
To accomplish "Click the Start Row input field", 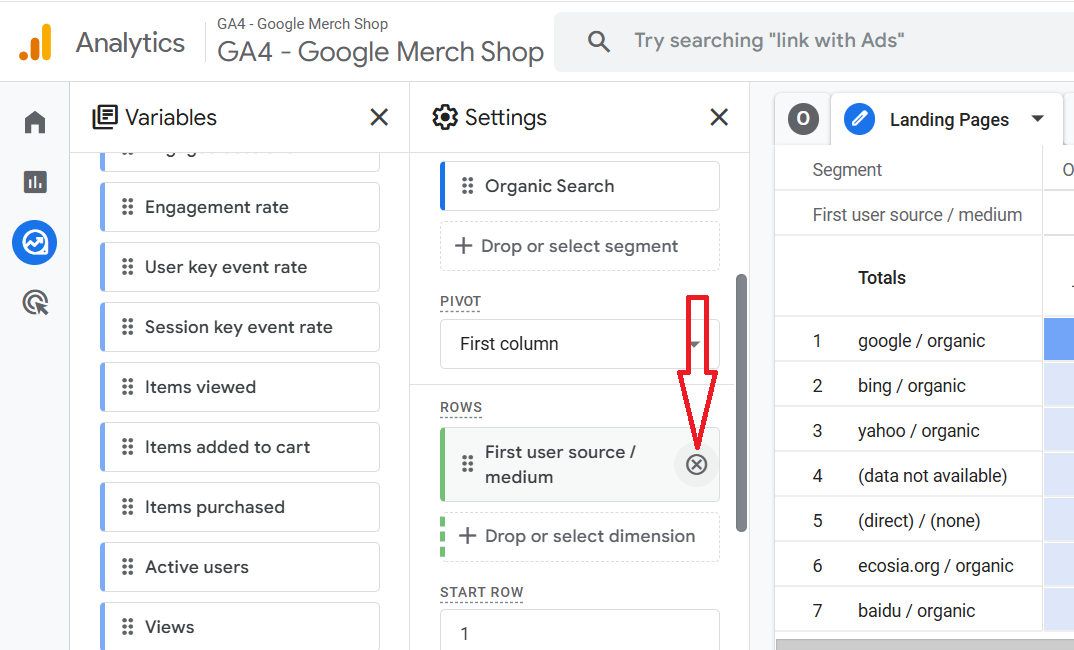I will coord(579,632).
